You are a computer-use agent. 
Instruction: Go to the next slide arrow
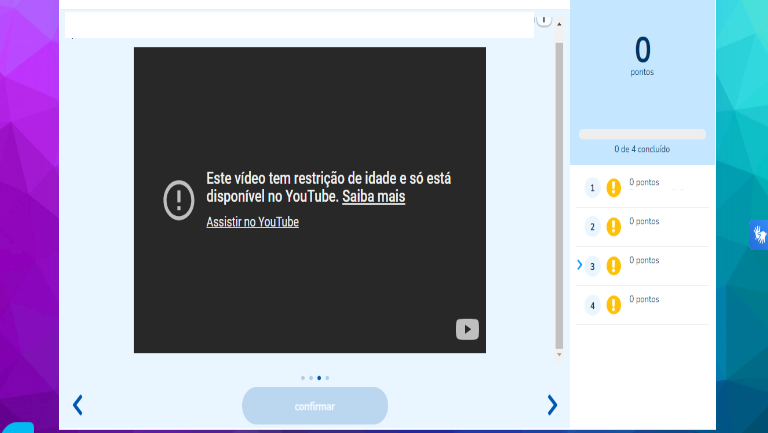pos(552,405)
